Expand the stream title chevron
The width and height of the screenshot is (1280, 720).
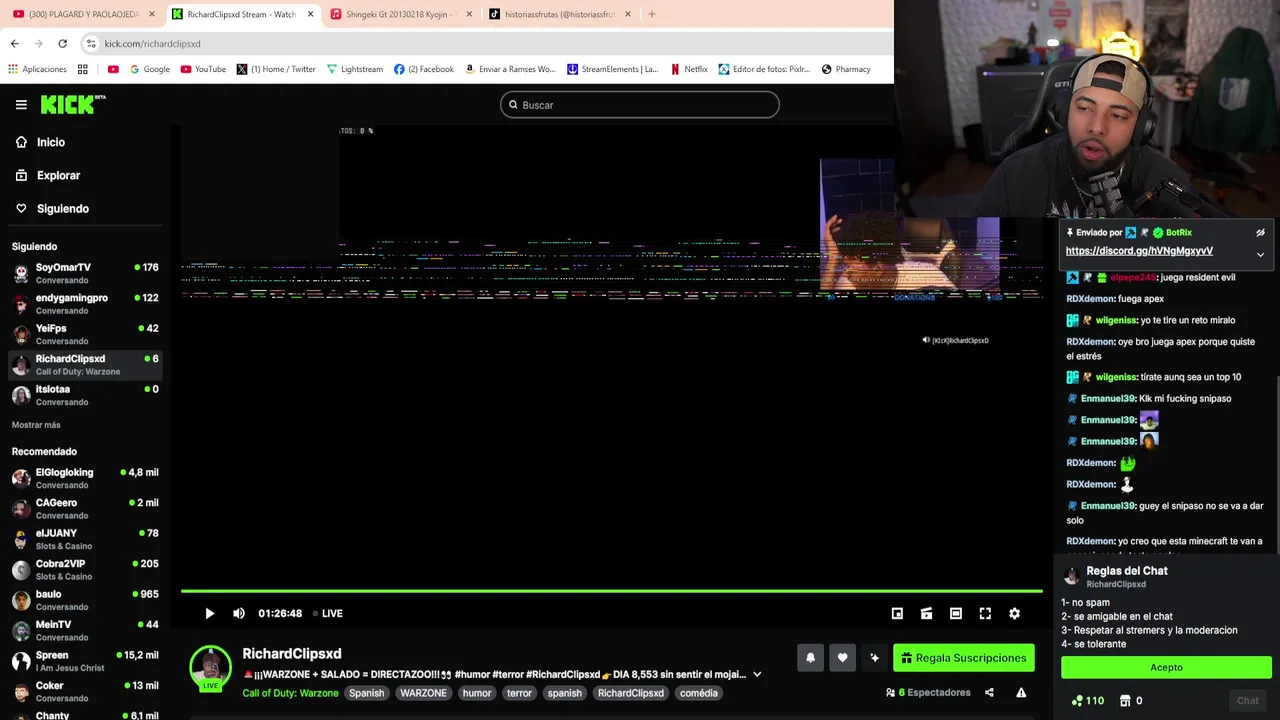tap(757, 674)
